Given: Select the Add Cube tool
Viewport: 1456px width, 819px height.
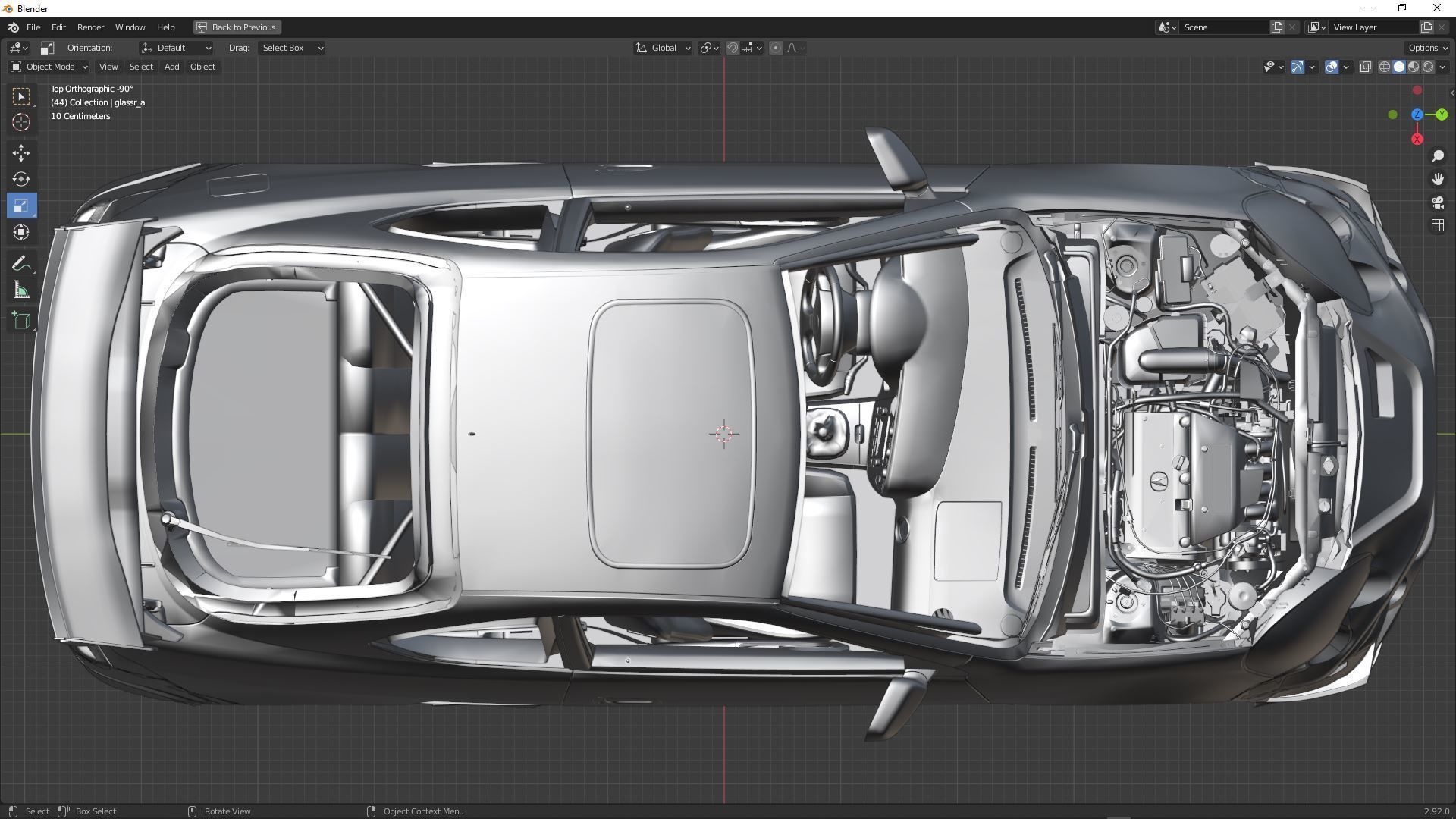Looking at the screenshot, I should (21, 321).
